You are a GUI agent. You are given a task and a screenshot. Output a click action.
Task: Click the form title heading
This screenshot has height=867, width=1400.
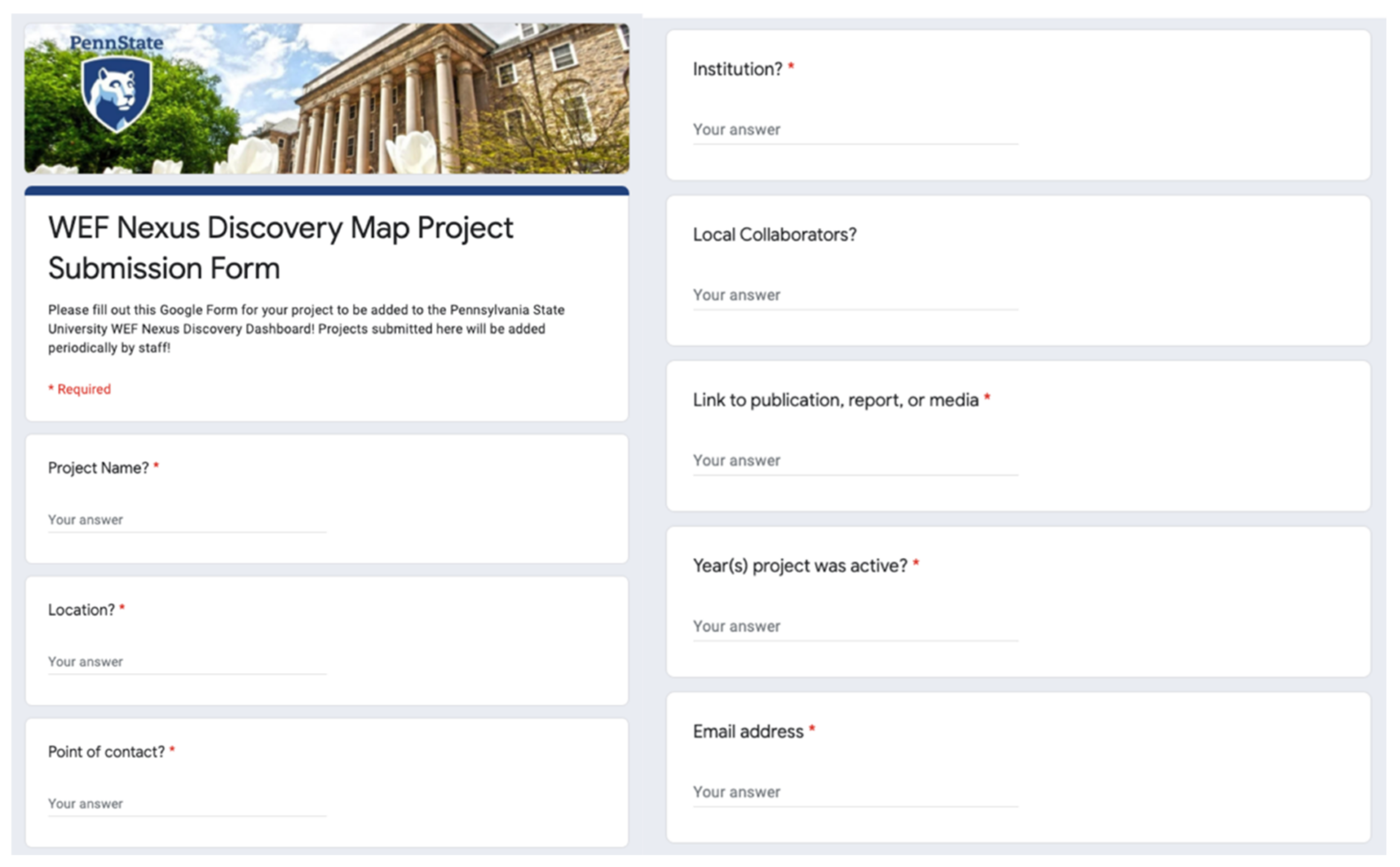coord(280,248)
